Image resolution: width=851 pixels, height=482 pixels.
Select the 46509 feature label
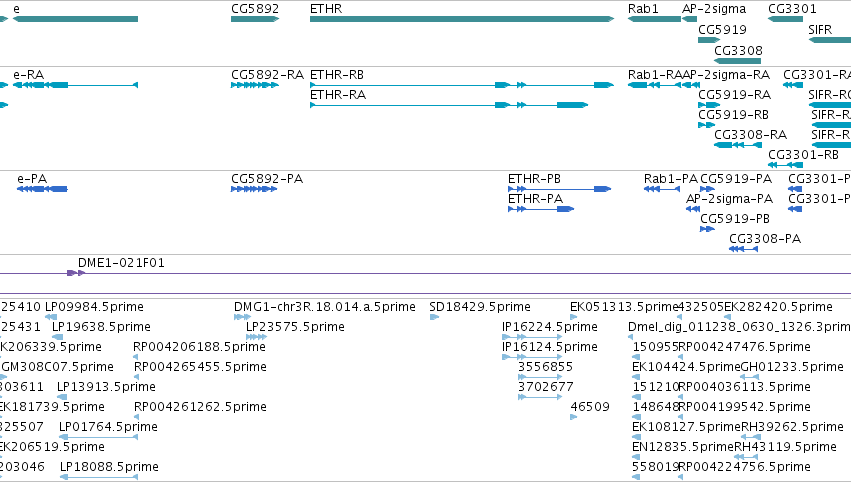pyautogui.click(x=590, y=408)
